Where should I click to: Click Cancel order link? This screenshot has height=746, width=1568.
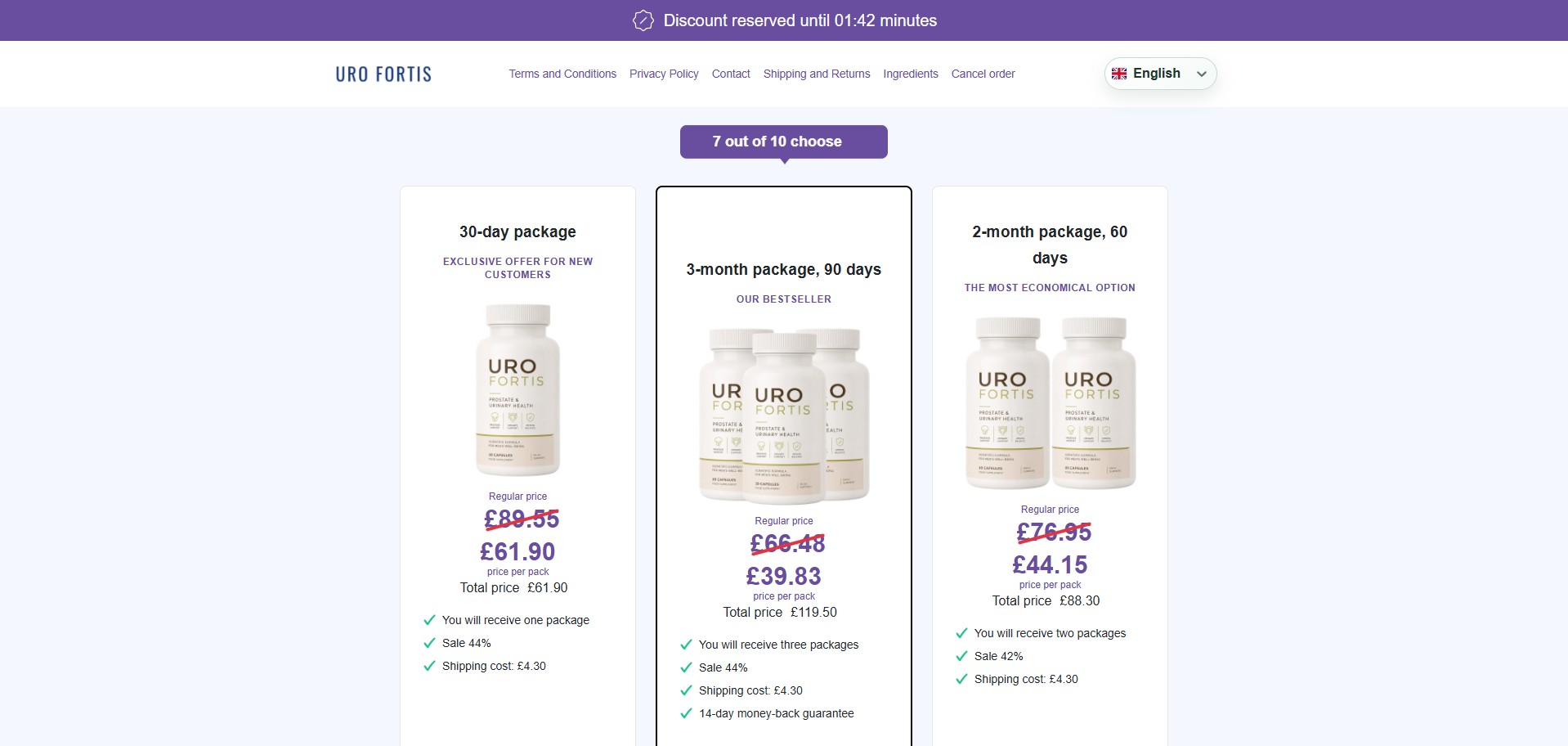point(983,74)
